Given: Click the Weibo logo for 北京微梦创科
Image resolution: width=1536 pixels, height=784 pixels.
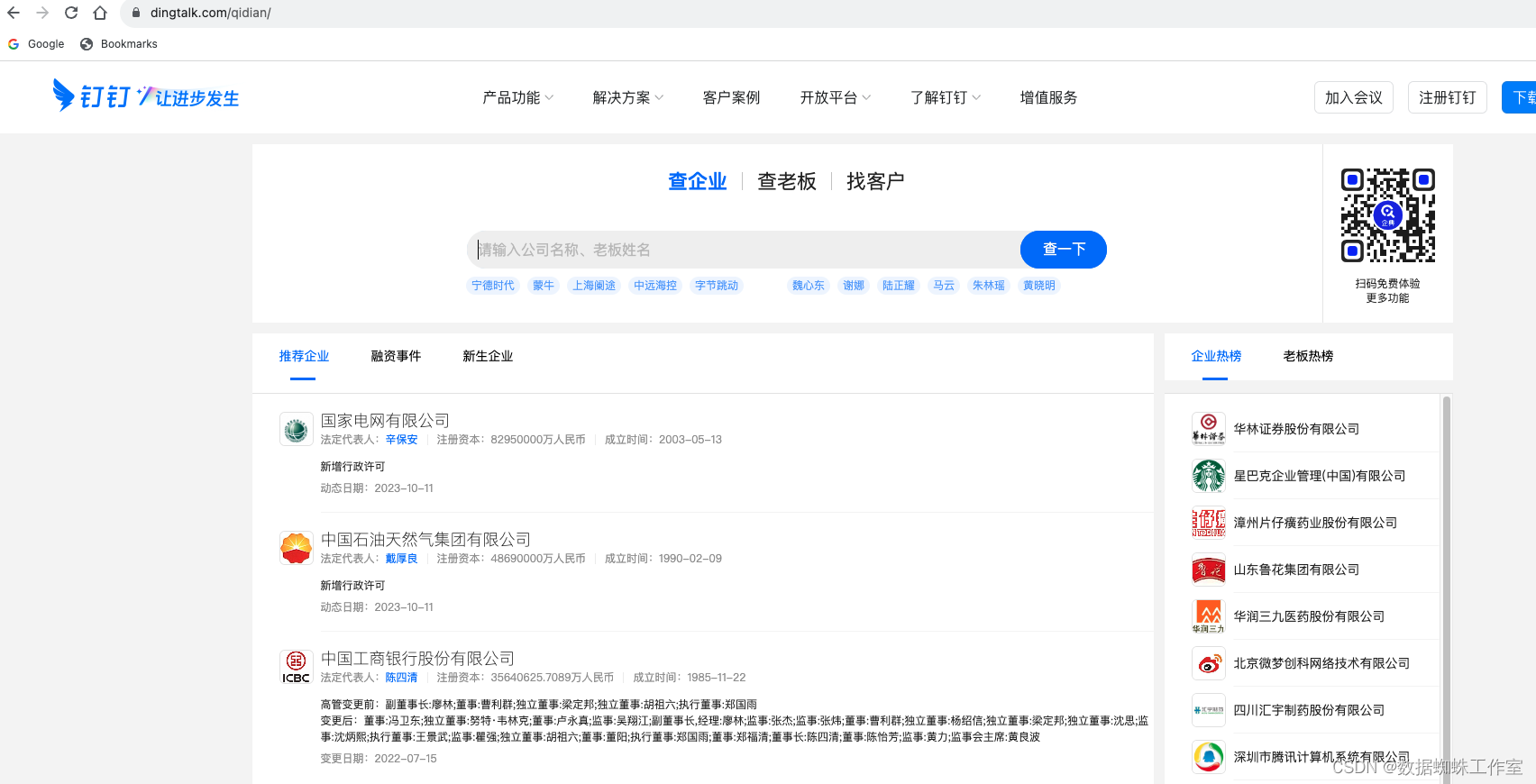Looking at the screenshot, I should (1208, 663).
